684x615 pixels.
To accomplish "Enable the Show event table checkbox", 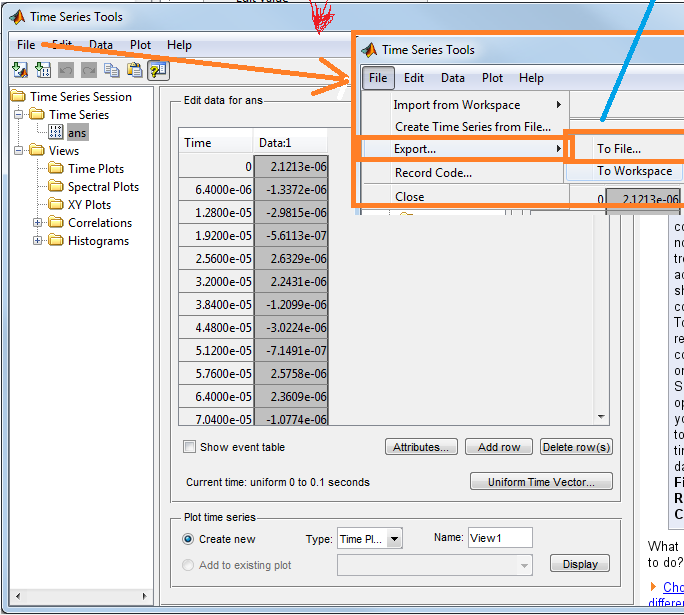I will pyautogui.click(x=189, y=447).
